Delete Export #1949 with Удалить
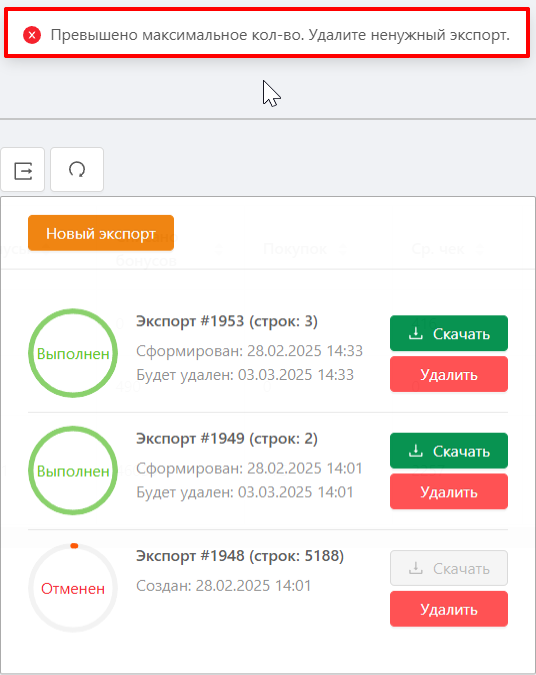536x675 pixels. coord(449,492)
